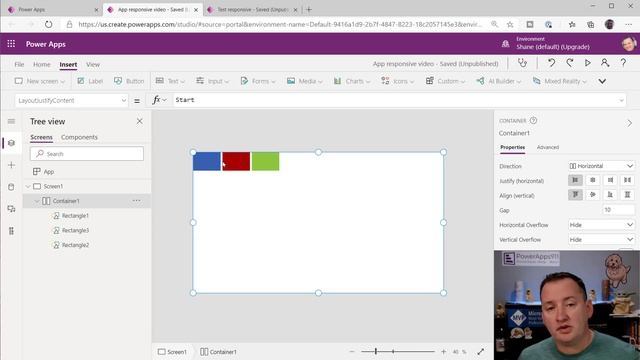Expand the formula bar chevron

621,100
